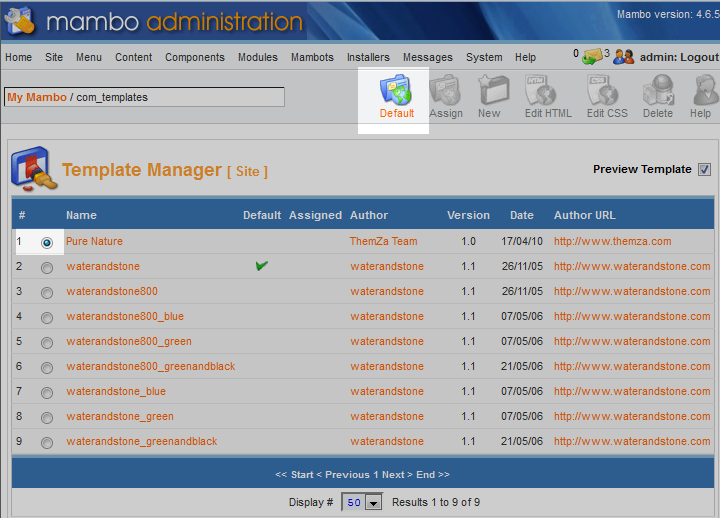720x518 pixels.
Task: Click the 17/04/10 date cell
Action: point(522,241)
